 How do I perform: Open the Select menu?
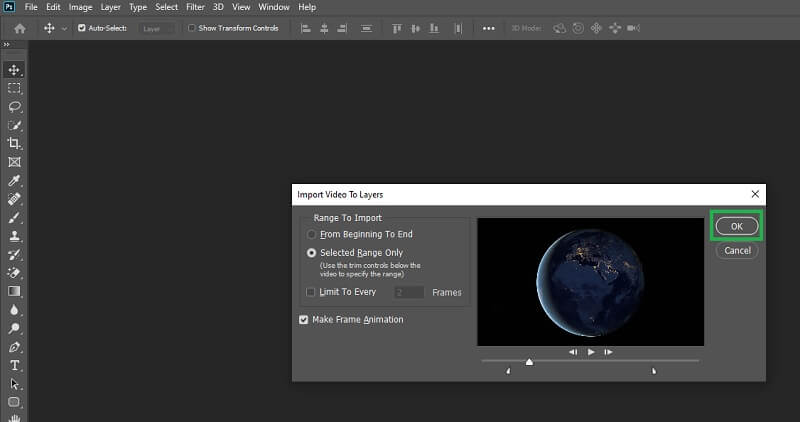tap(167, 7)
